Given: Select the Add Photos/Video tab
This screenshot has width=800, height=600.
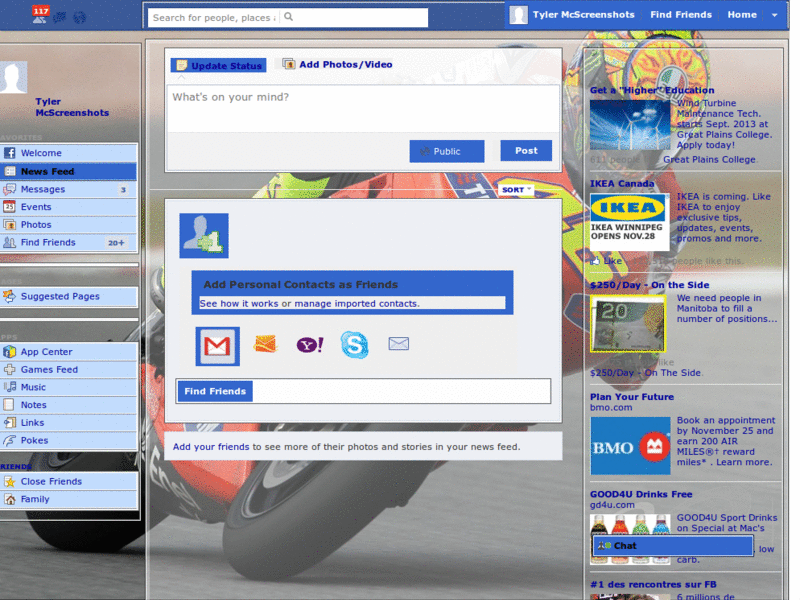Looking at the screenshot, I should tap(337, 64).
